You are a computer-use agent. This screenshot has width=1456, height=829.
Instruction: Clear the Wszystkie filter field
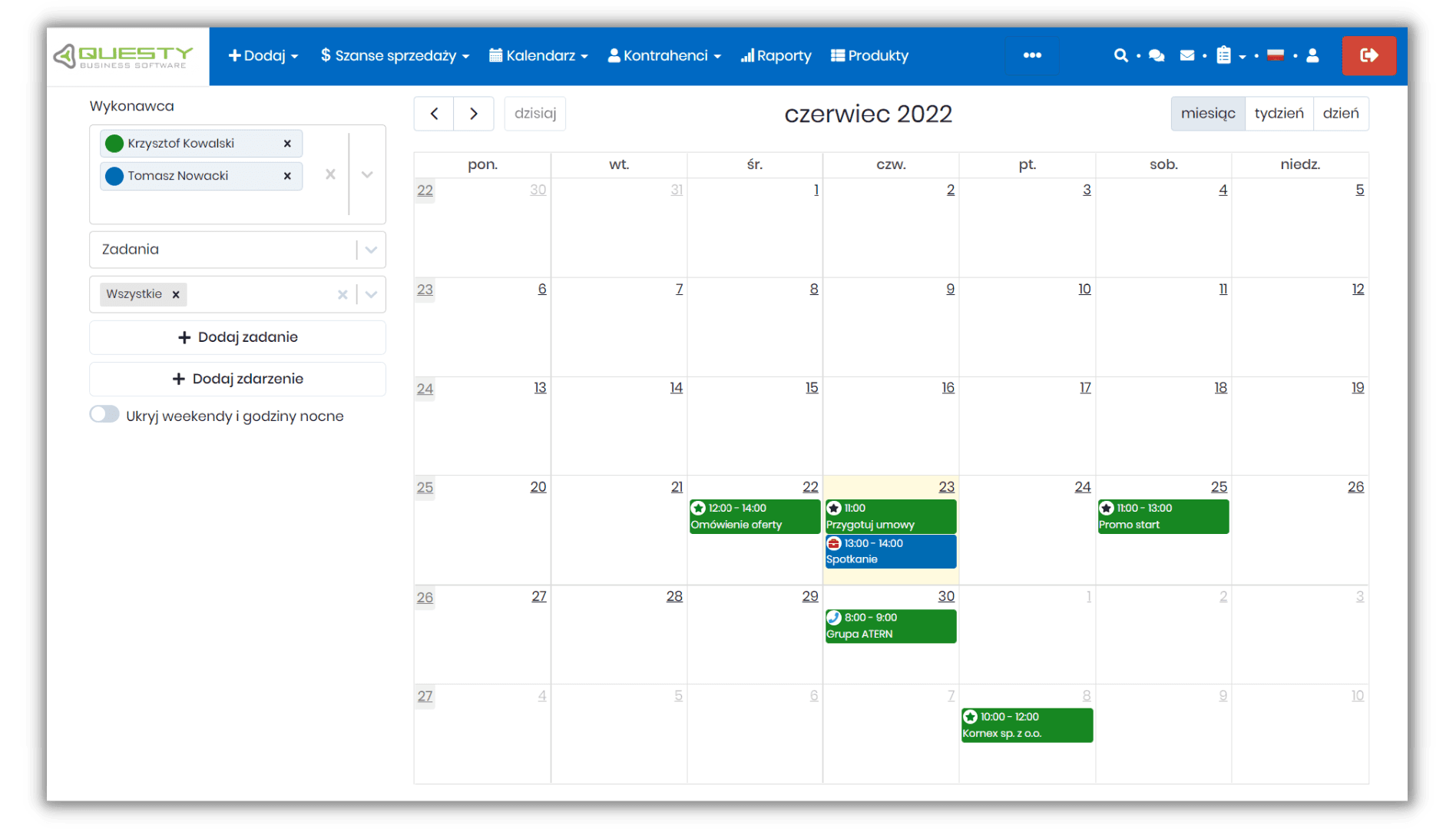342,294
